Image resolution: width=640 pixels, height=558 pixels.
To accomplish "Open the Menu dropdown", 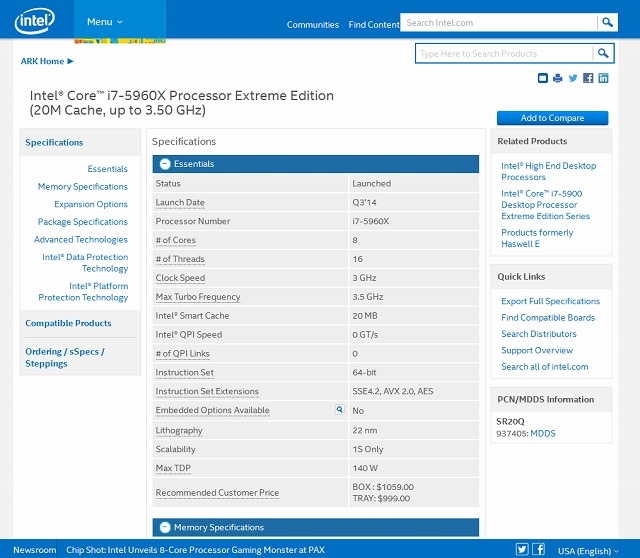I will pos(104,22).
